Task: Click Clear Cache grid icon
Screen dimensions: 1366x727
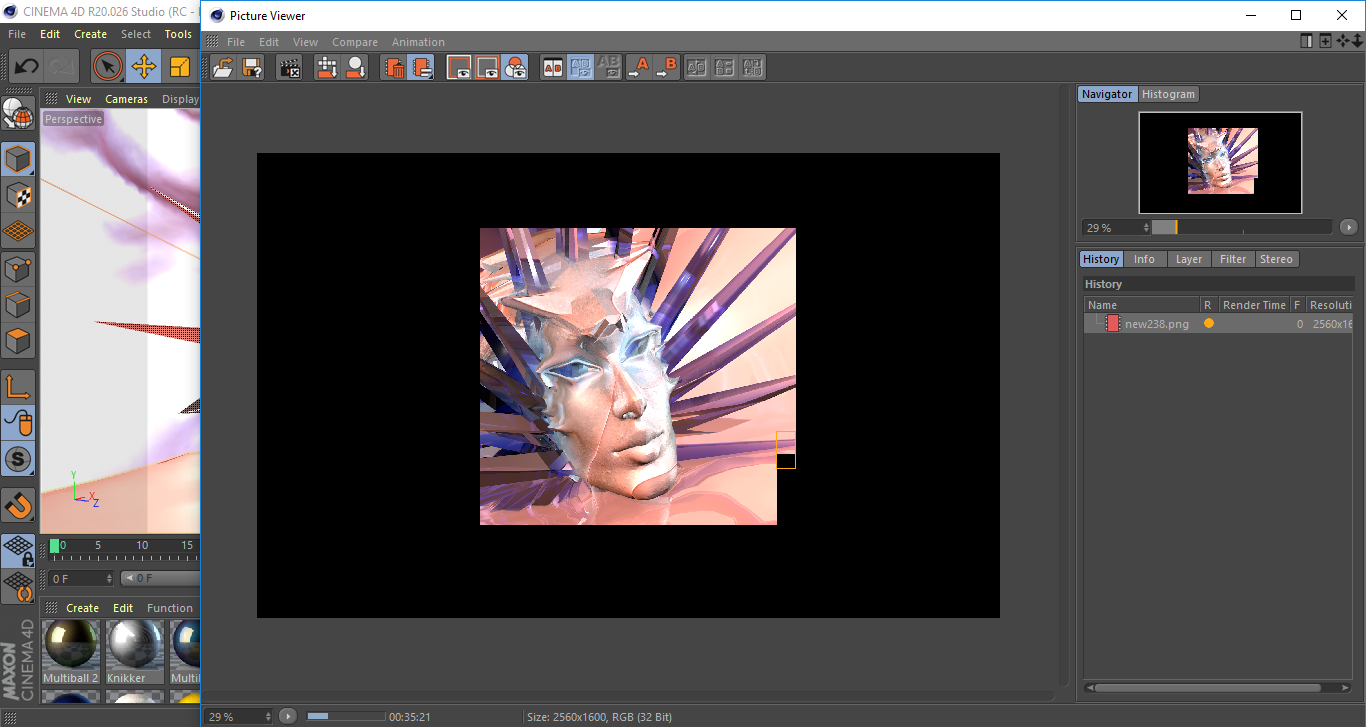Action: click(327, 67)
